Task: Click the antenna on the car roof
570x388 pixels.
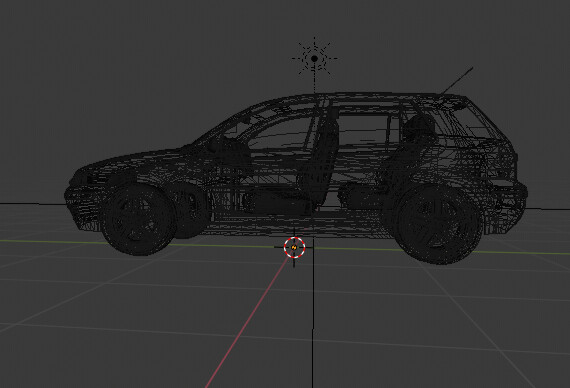Action: click(x=457, y=81)
